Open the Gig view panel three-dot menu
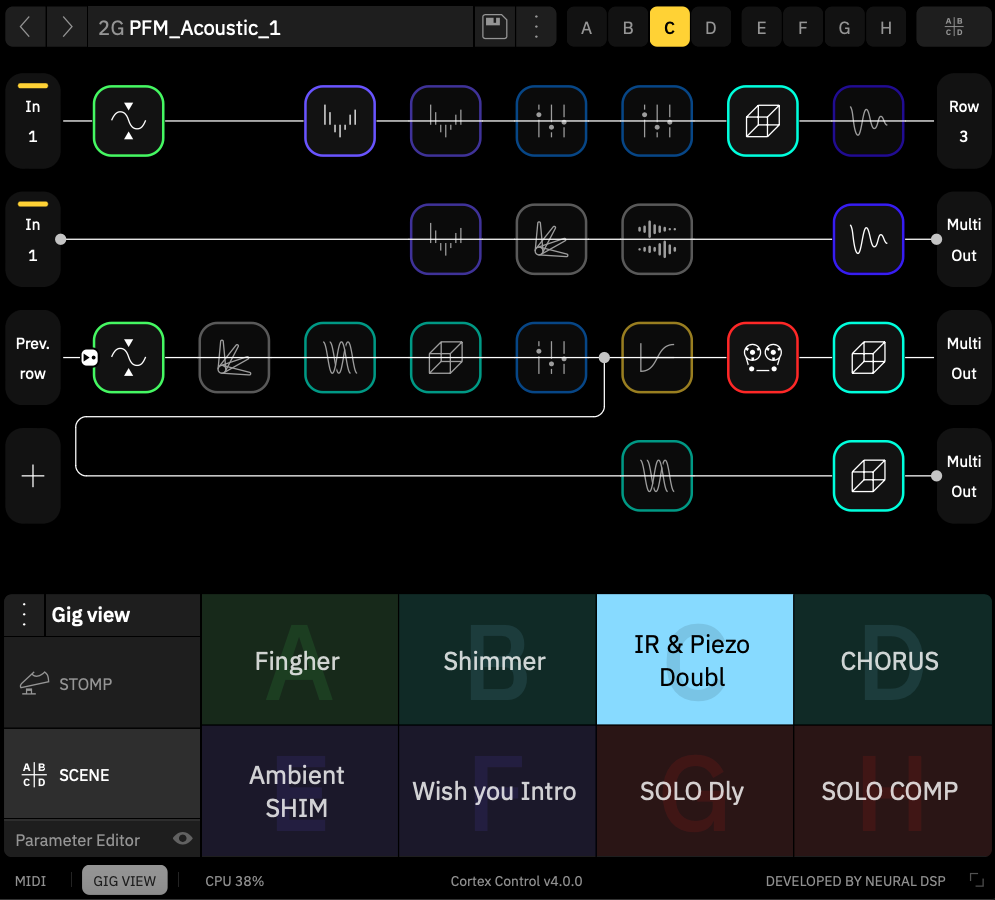 [23, 615]
